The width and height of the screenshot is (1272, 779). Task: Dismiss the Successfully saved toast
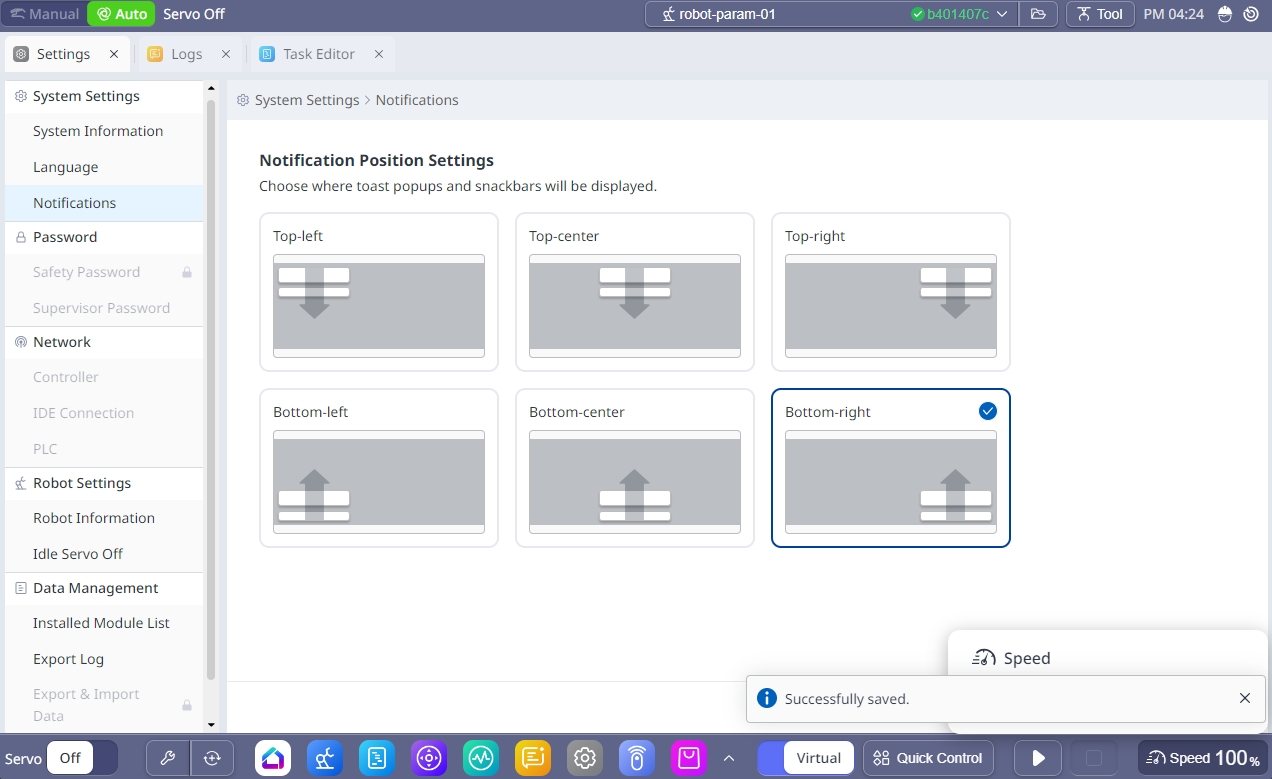1244,698
